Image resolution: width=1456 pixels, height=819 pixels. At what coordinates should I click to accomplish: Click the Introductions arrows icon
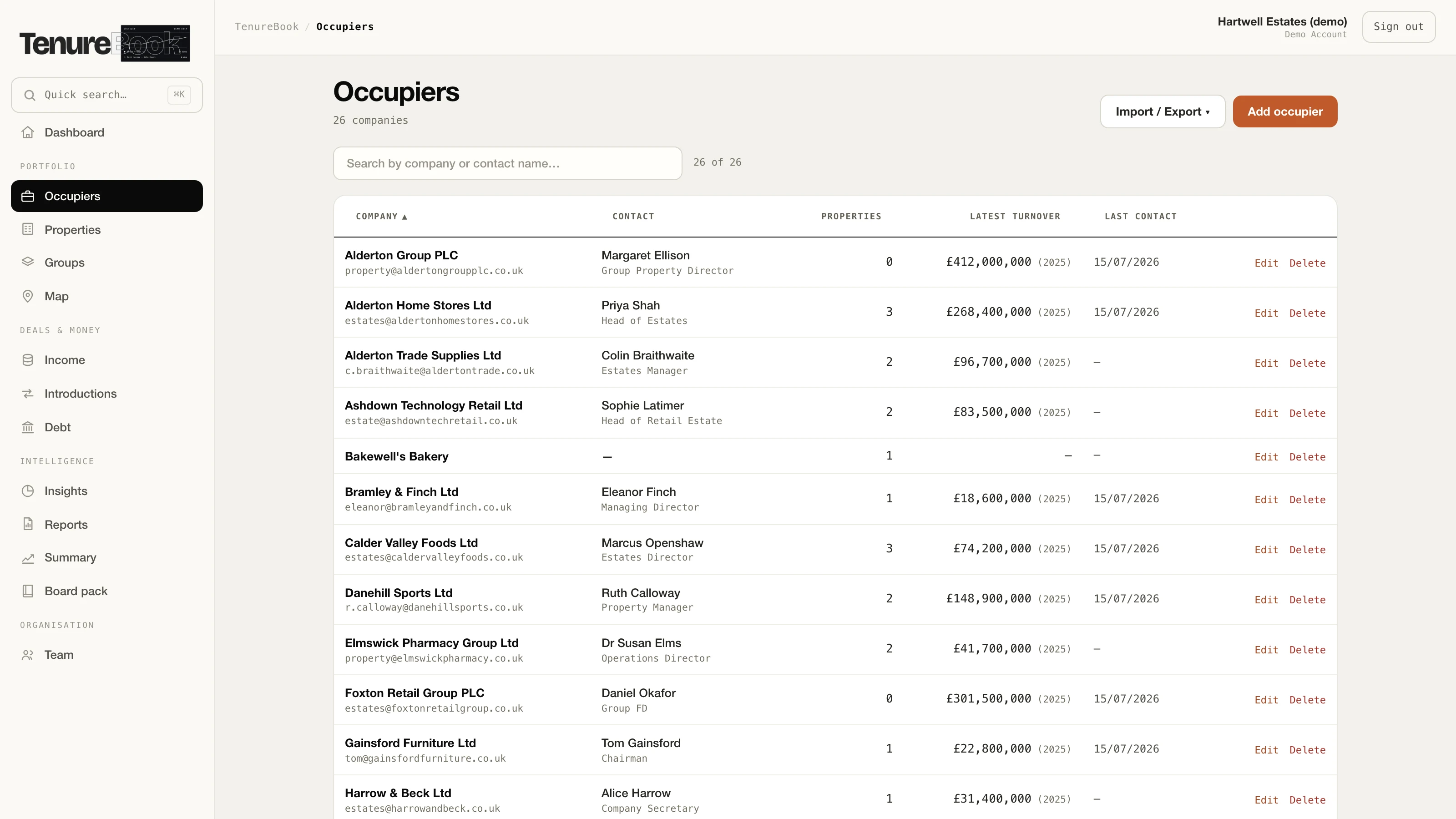point(28,394)
